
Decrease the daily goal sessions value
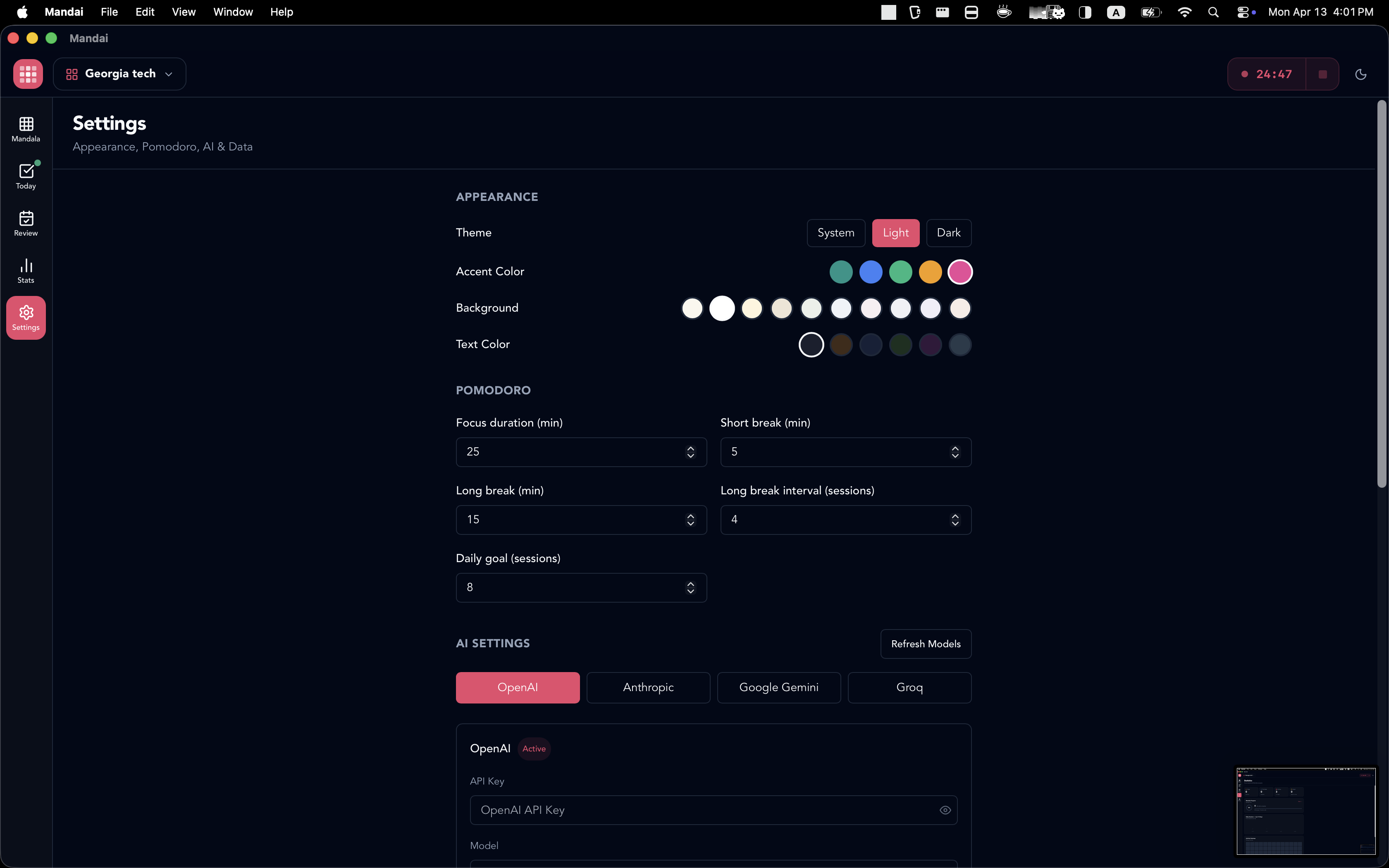[x=690, y=591]
